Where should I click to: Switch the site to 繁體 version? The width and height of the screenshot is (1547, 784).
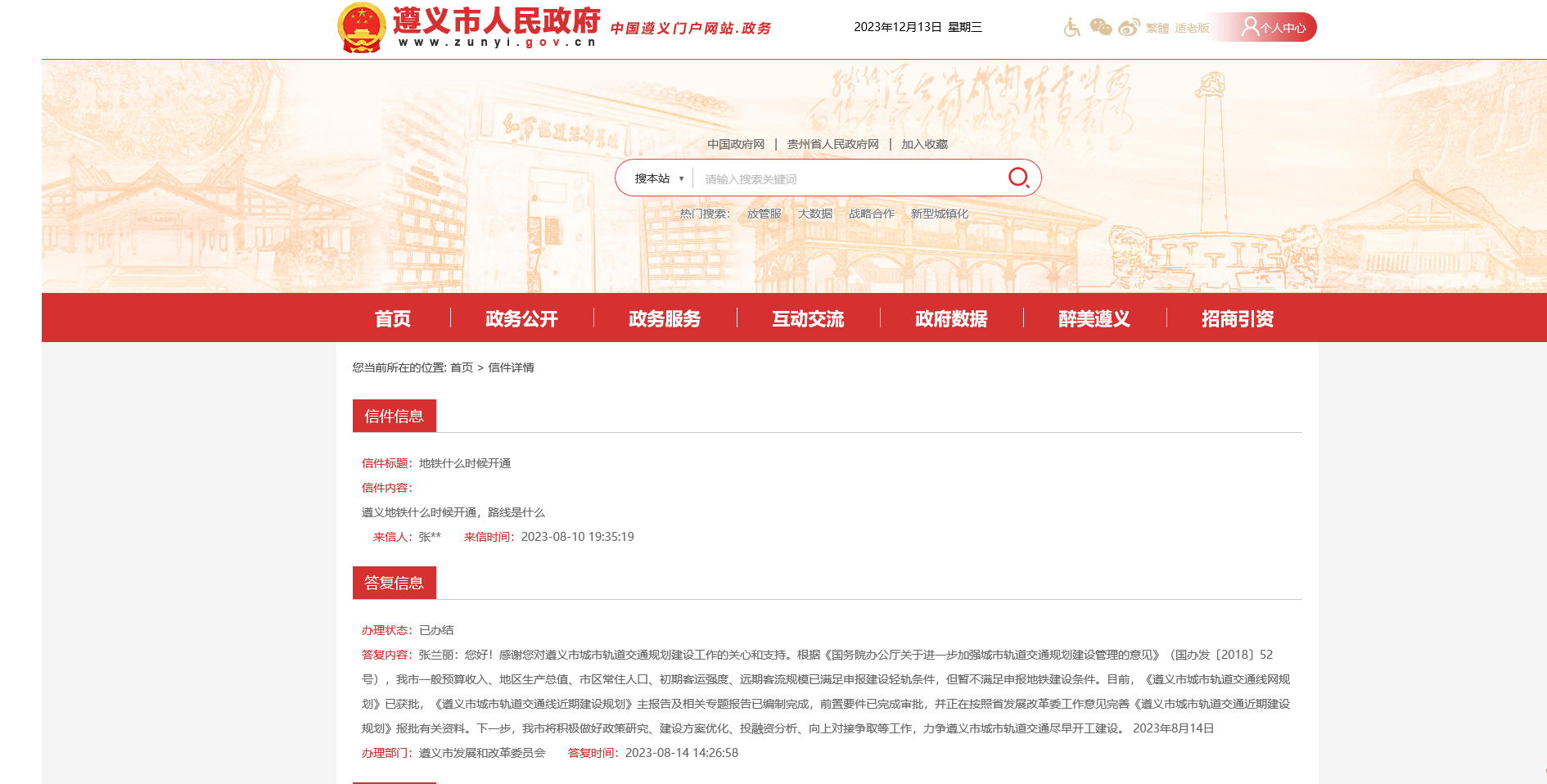pos(1157,27)
